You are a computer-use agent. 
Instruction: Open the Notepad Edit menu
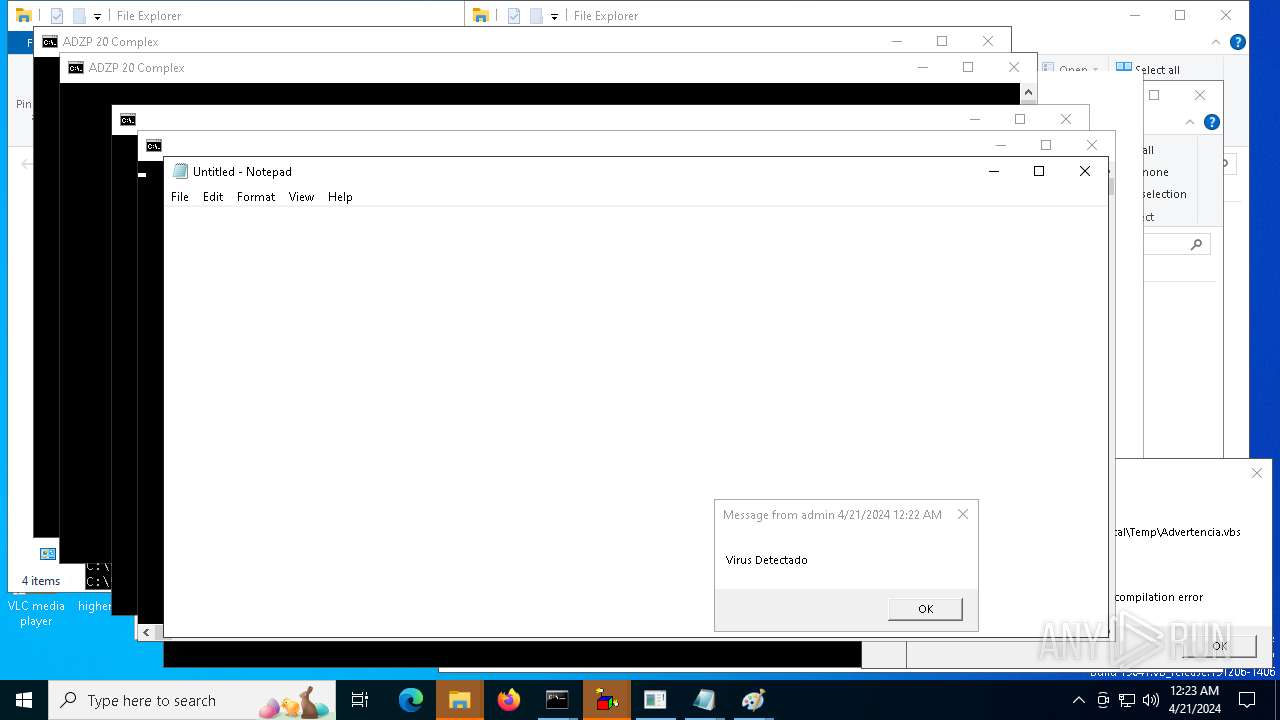213,197
